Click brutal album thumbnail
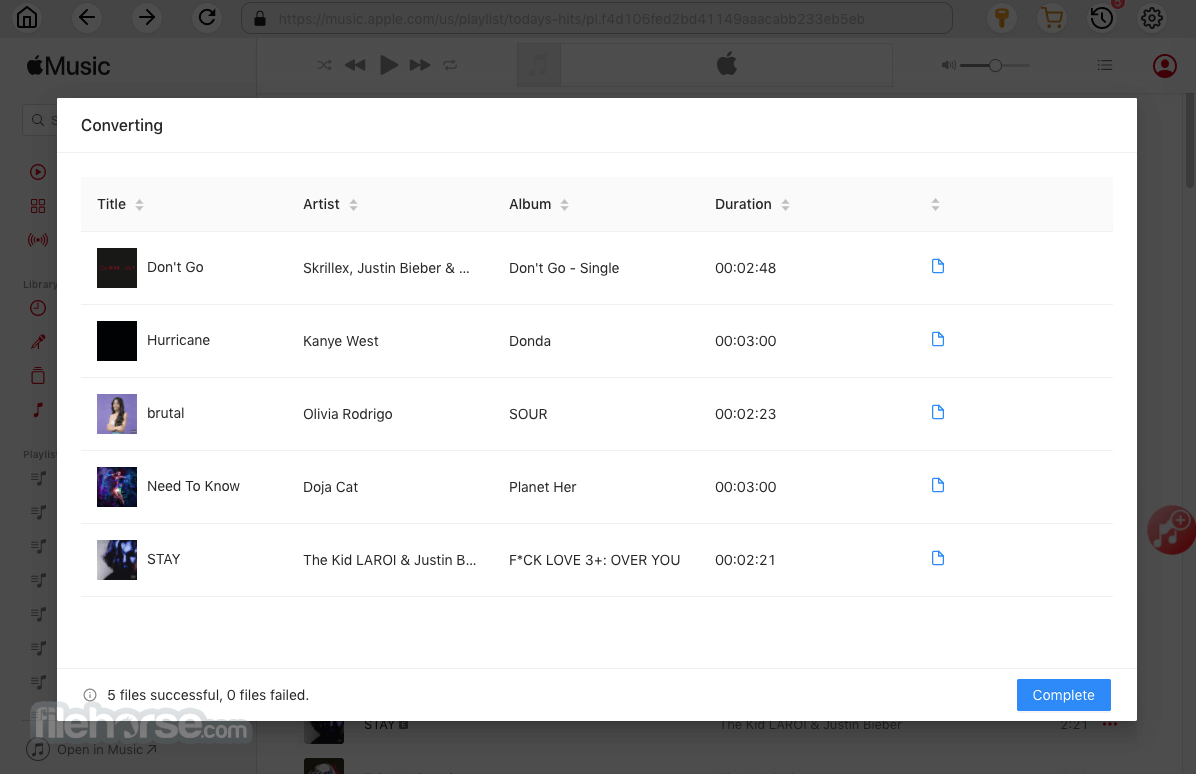 (x=117, y=414)
